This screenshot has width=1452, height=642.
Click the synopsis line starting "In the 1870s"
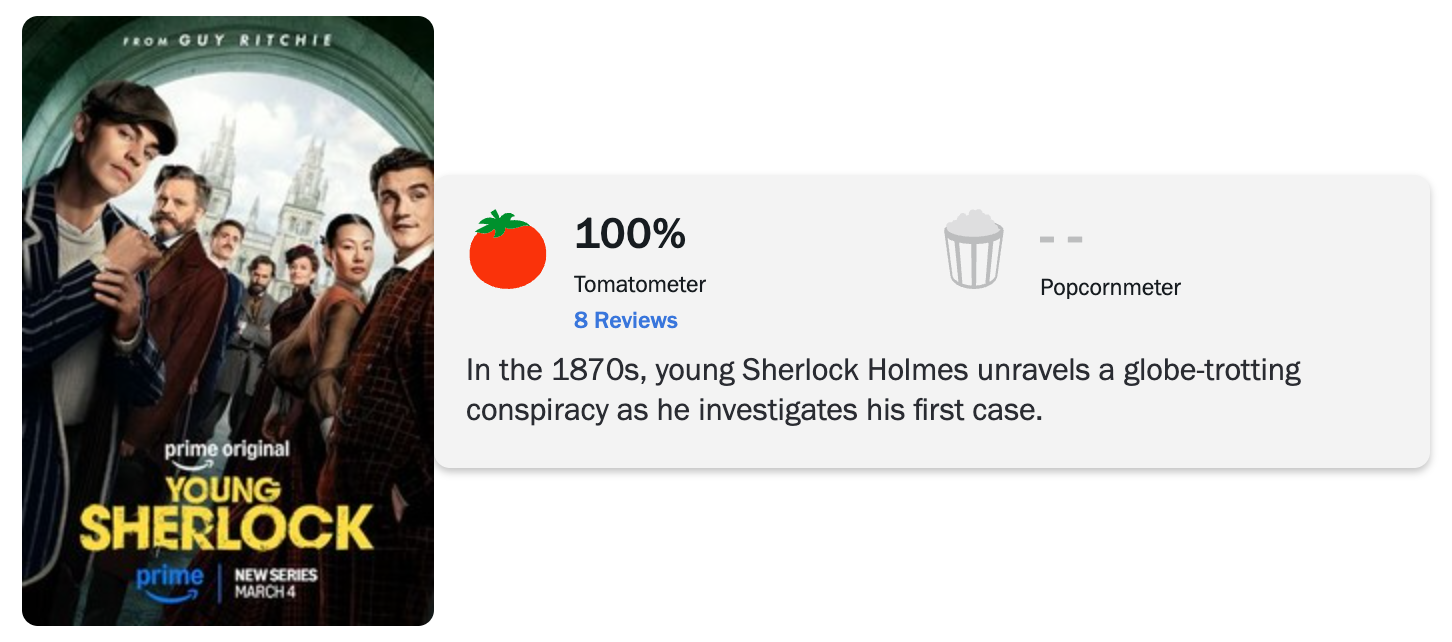pyautogui.click(x=883, y=370)
